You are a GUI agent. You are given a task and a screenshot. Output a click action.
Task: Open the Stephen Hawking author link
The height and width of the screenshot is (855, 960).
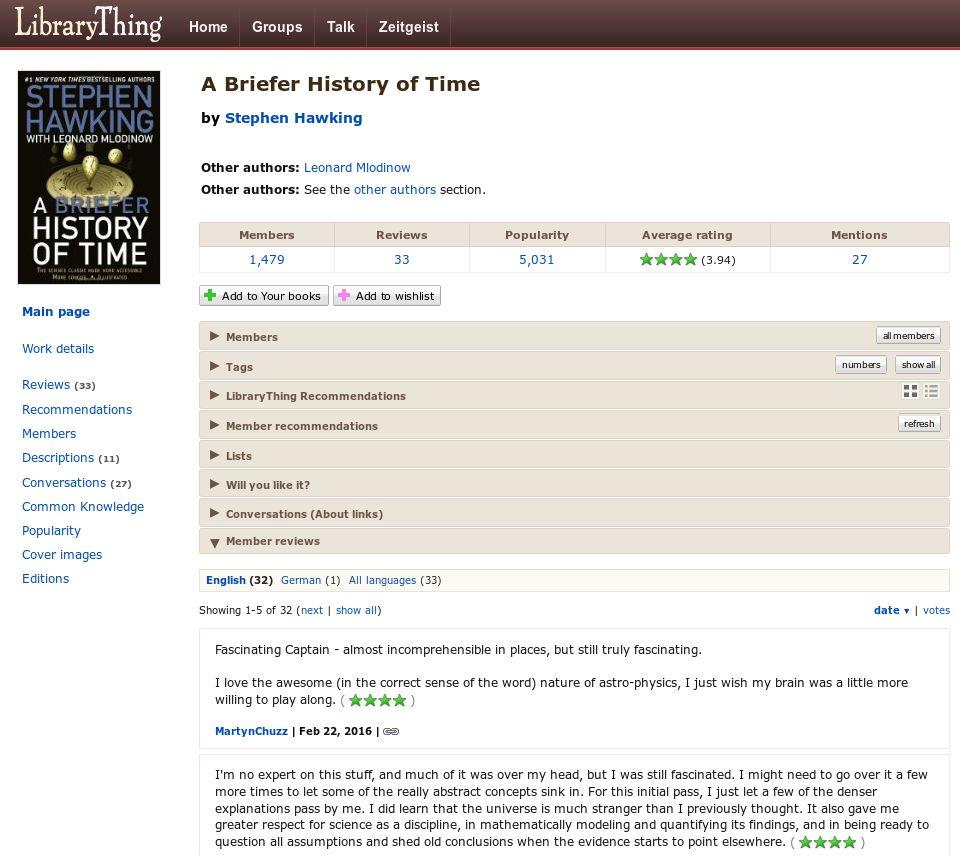click(293, 118)
